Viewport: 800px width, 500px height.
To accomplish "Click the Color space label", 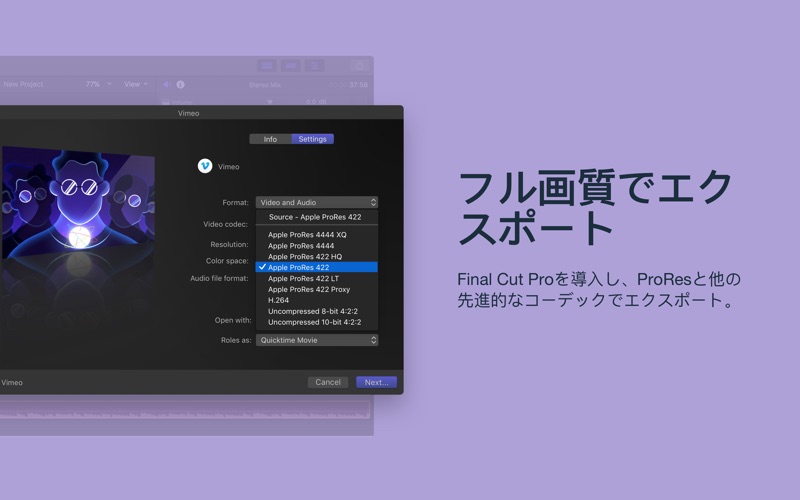I will 227,261.
